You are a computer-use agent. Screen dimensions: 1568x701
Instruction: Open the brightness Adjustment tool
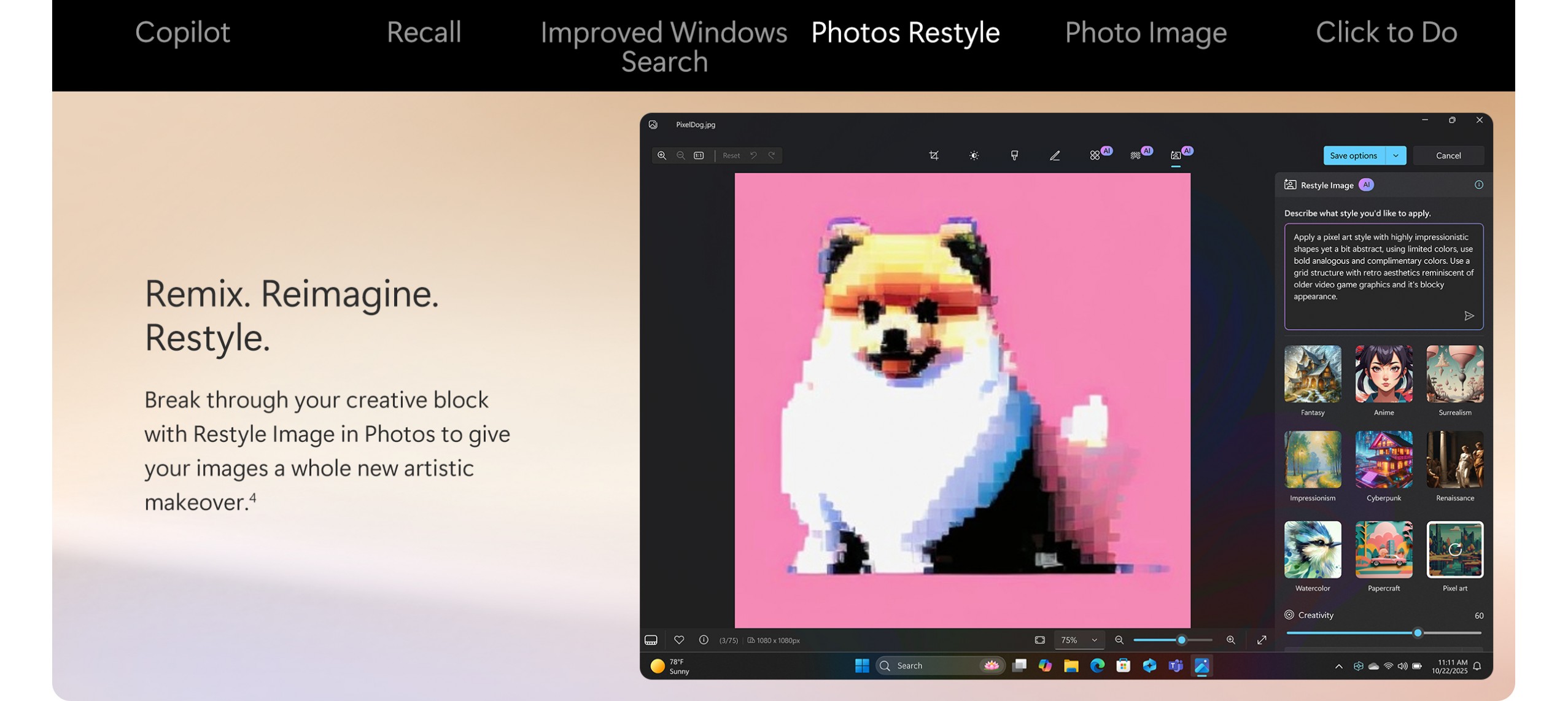tap(974, 155)
